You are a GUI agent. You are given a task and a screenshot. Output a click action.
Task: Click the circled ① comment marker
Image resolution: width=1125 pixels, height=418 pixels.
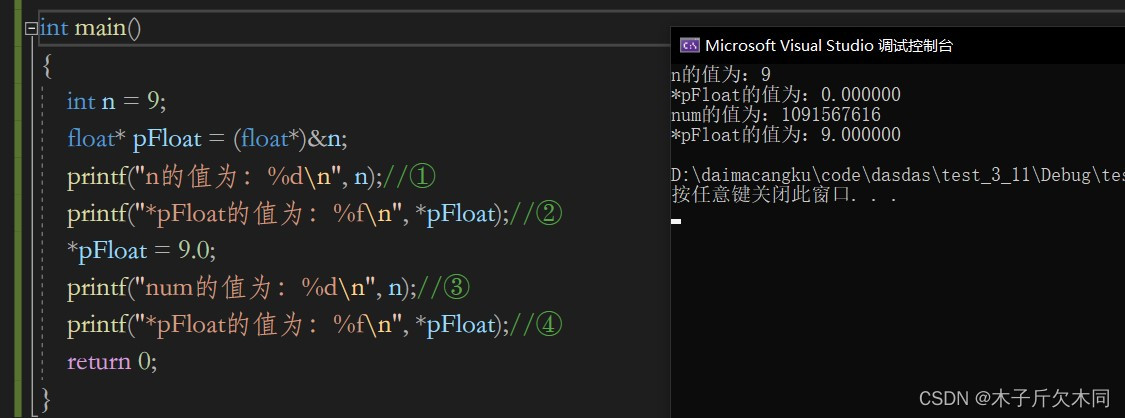click(x=422, y=177)
